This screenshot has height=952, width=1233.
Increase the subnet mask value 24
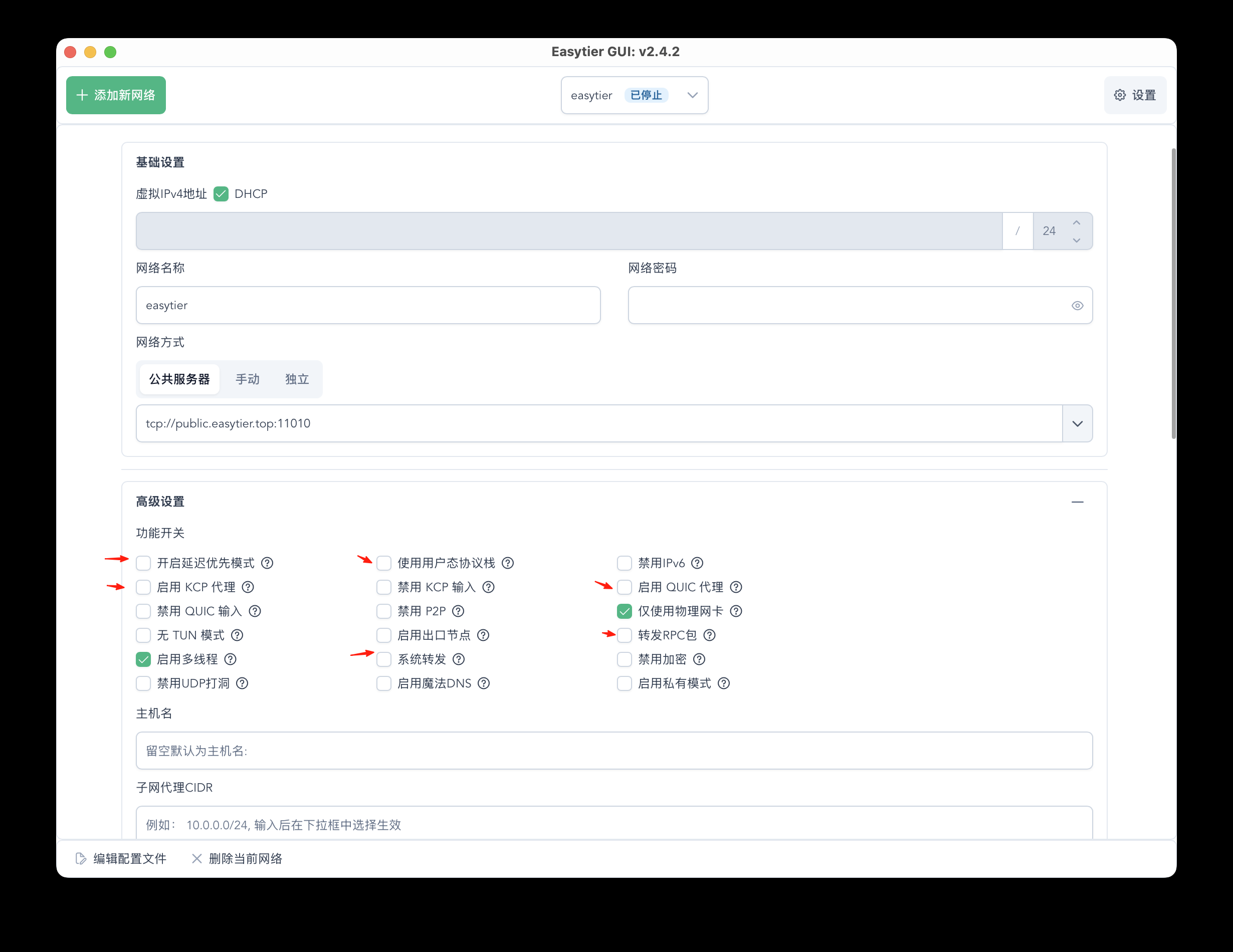[x=1077, y=222]
